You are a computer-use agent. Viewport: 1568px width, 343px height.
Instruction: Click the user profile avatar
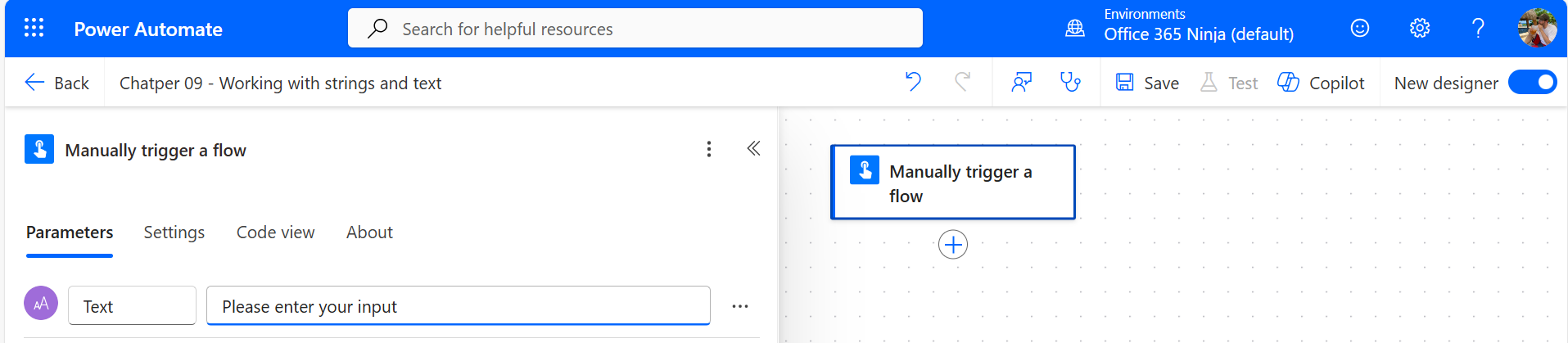(x=1537, y=29)
